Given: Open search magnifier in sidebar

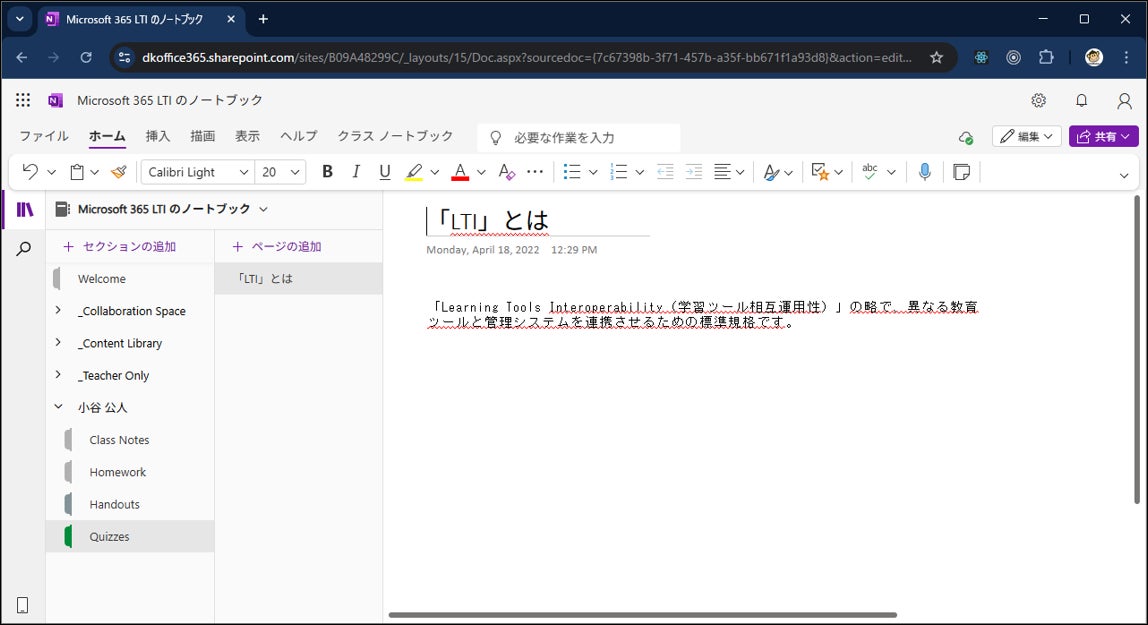Looking at the screenshot, I should [x=24, y=250].
